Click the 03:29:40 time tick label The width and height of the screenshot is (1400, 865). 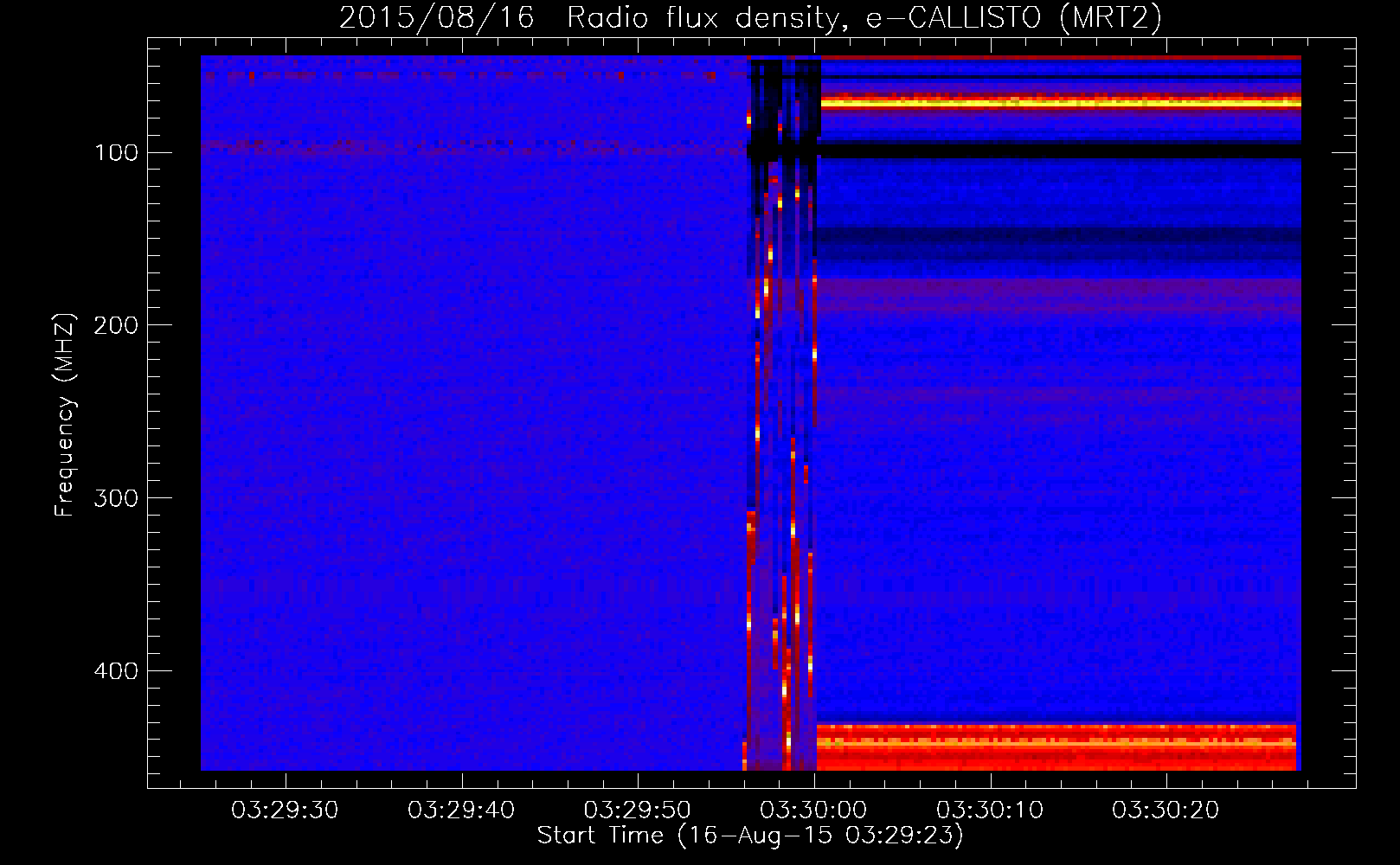[x=461, y=811]
